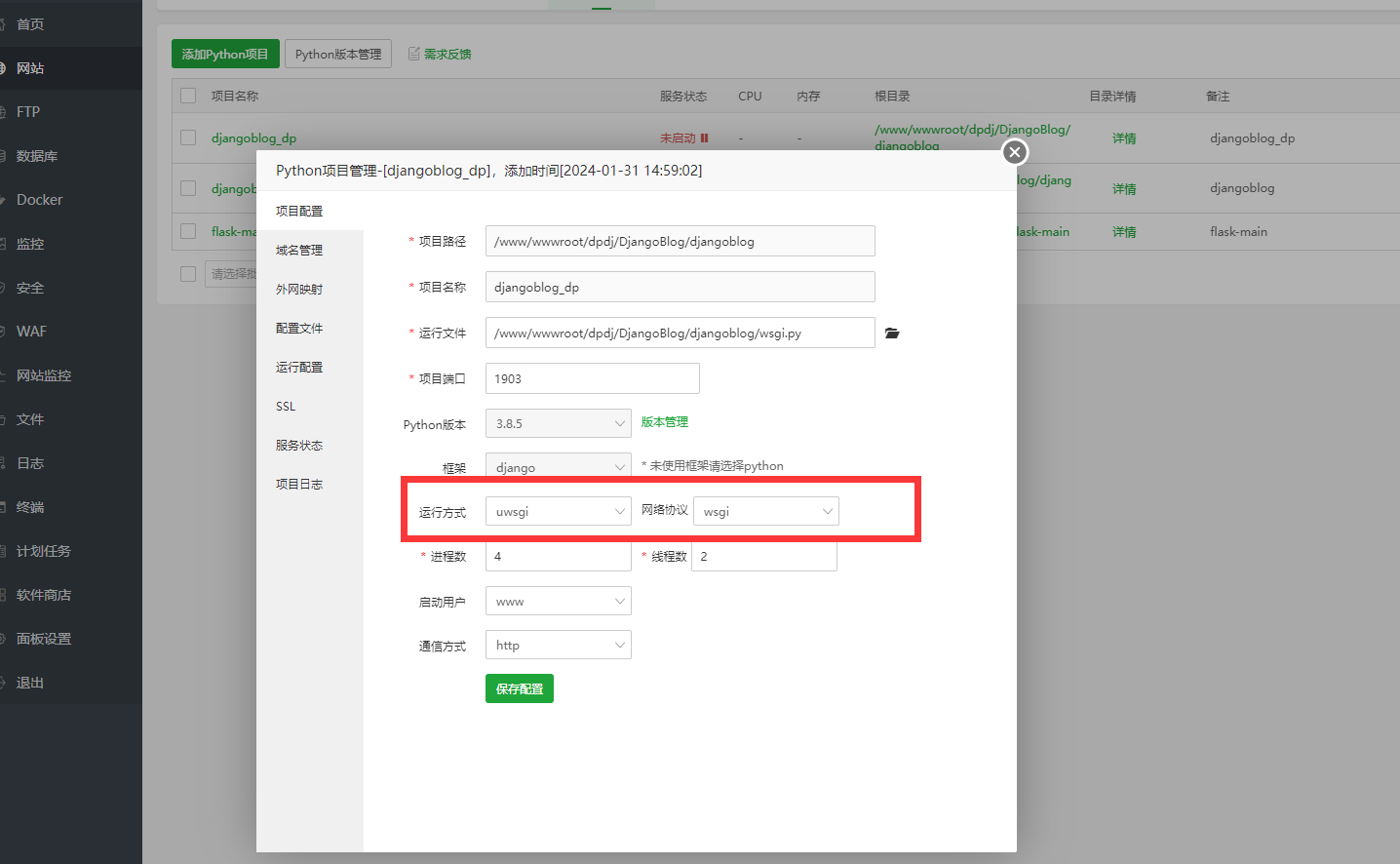Image resolution: width=1400 pixels, height=864 pixels.
Task: Close the Python project management dialog
Action: (x=1015, y=152)
